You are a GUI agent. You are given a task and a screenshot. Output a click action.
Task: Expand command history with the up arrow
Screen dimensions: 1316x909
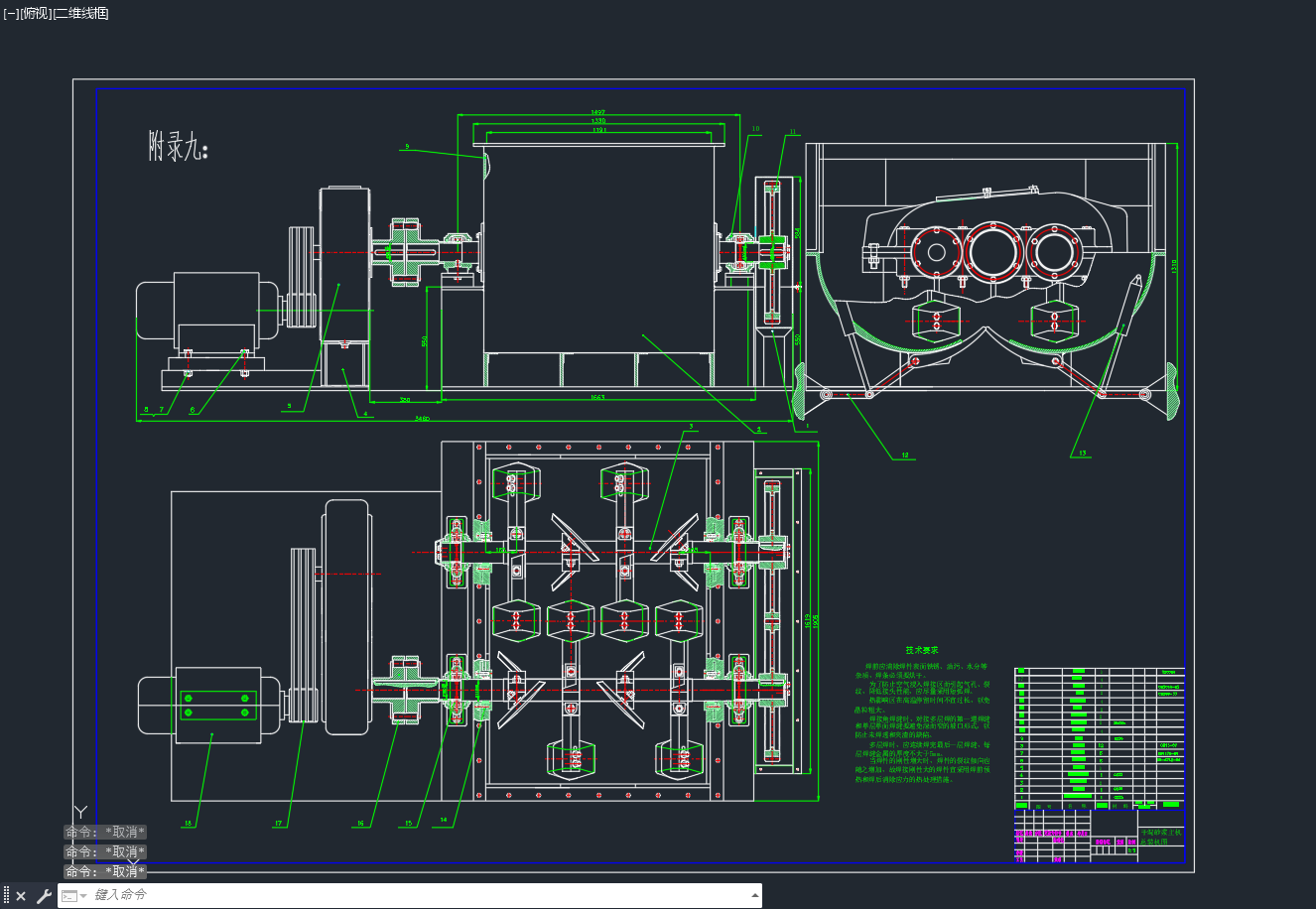(756, 895)
